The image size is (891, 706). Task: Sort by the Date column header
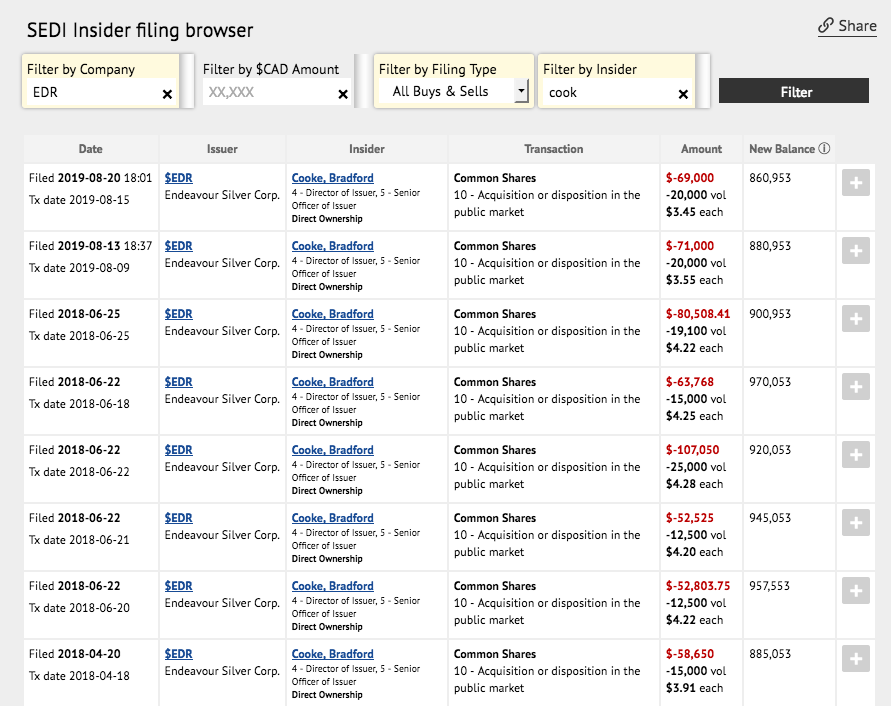click(90, 149)
